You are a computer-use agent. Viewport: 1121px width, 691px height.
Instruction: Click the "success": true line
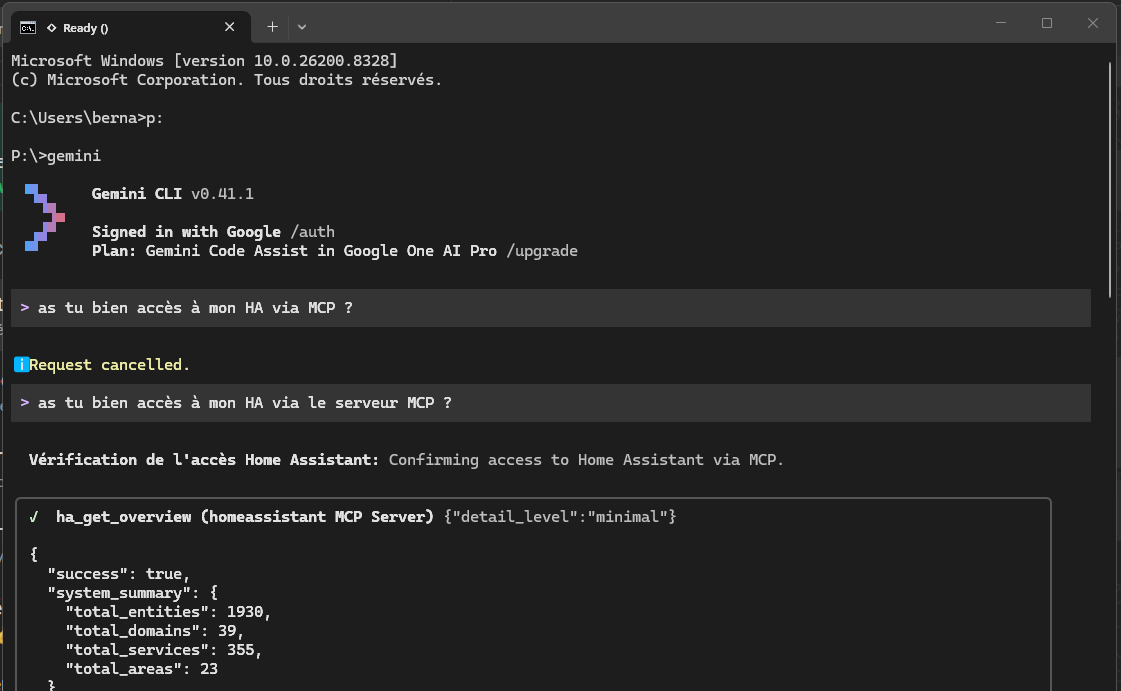118,574
